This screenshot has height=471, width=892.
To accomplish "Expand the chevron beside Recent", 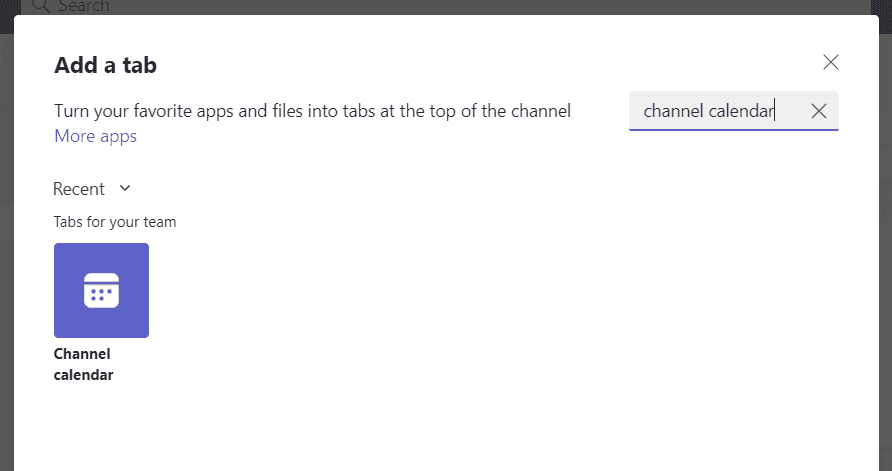I will [x=125, y=188].
